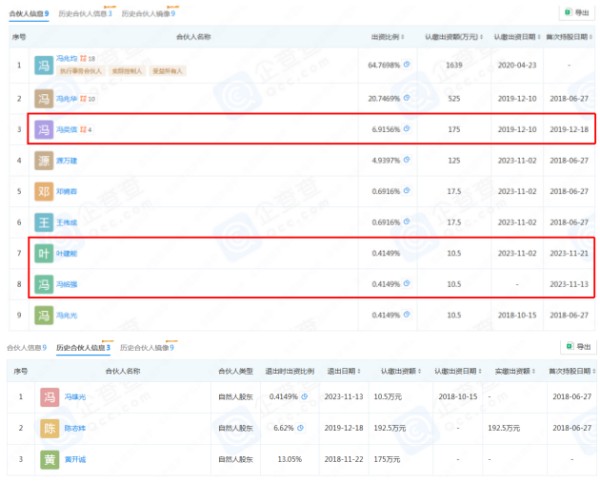This screenshot has width=600, height=481.
Task: Click the green 叶 avatar in row 7
Action: [x=44, y=253]
